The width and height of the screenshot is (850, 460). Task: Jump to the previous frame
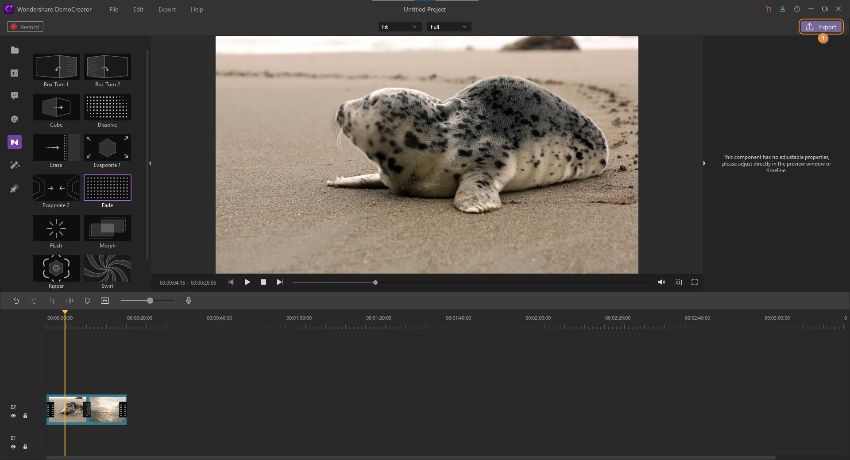(231, 282)
